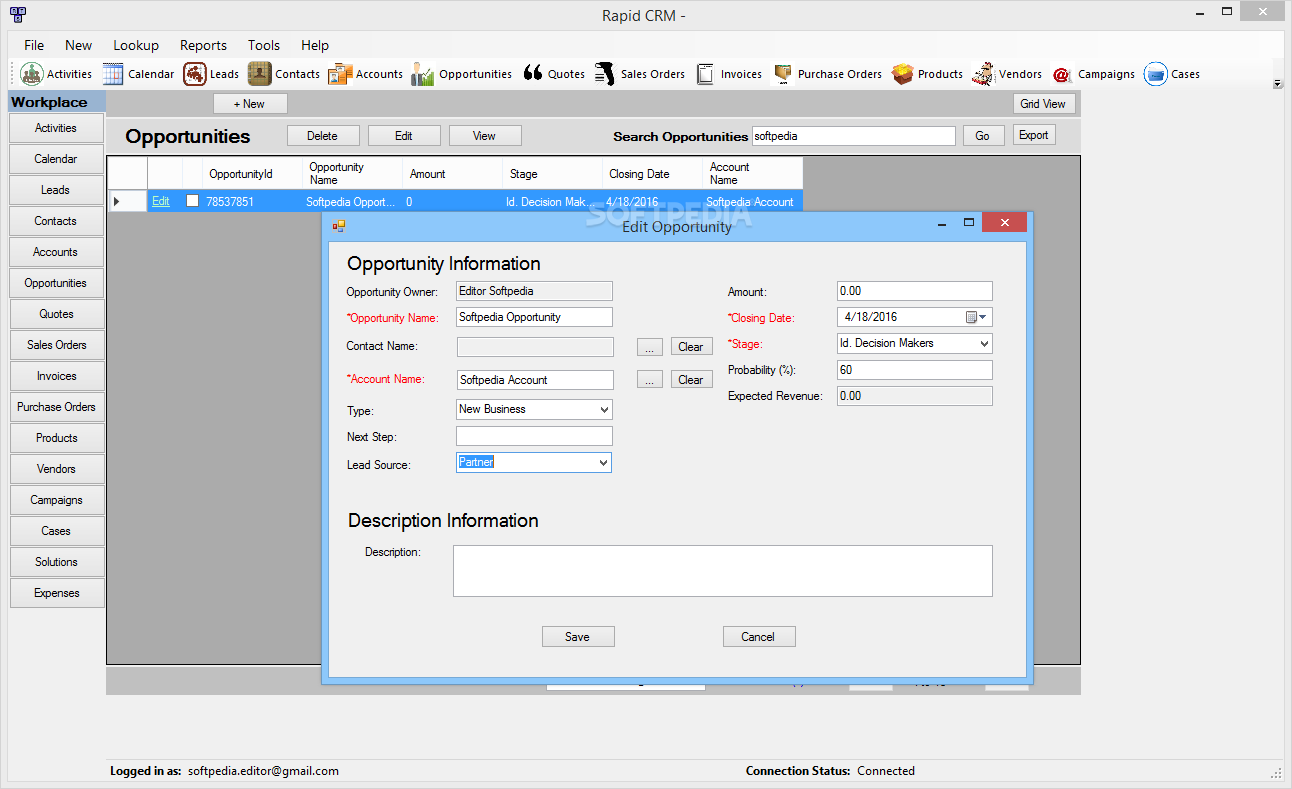Image resolution: width=1292 pixels, height=789 pixels.
Task: Open the Closing Date calendar picker
Action: coord(976,317)
